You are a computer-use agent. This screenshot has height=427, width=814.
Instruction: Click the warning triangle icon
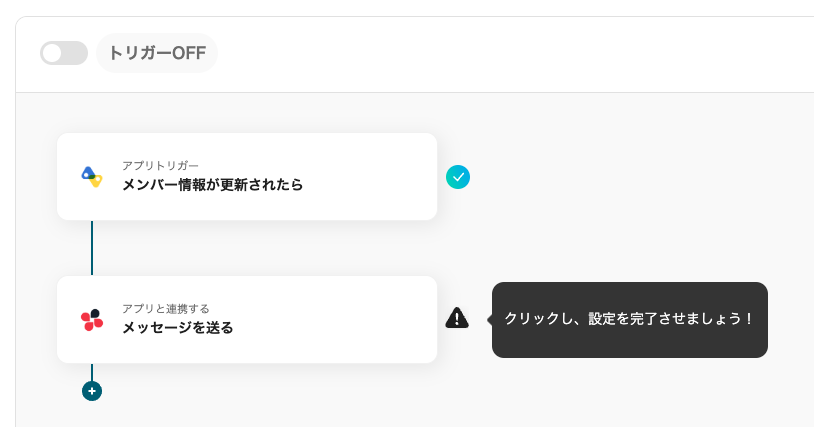point(457,319)
